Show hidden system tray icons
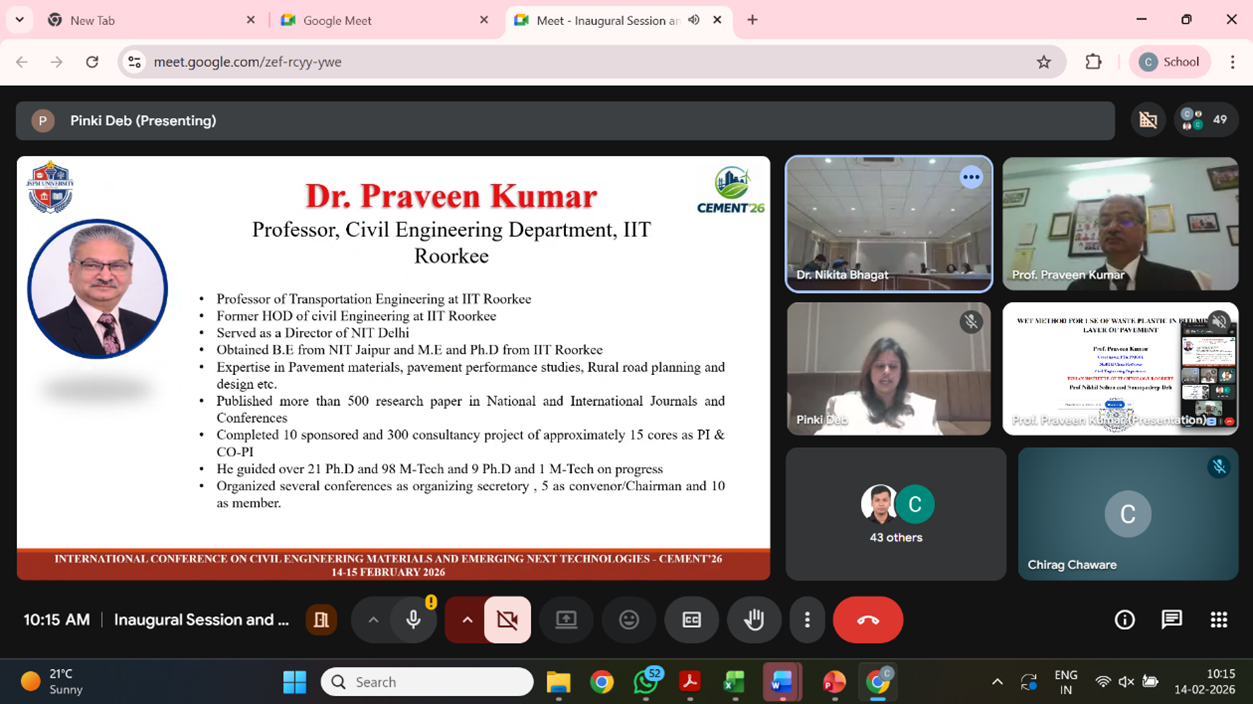Image resolution: width=1253 pixels, height=704 pixels. pyautogui.click(x=997, y=682)
